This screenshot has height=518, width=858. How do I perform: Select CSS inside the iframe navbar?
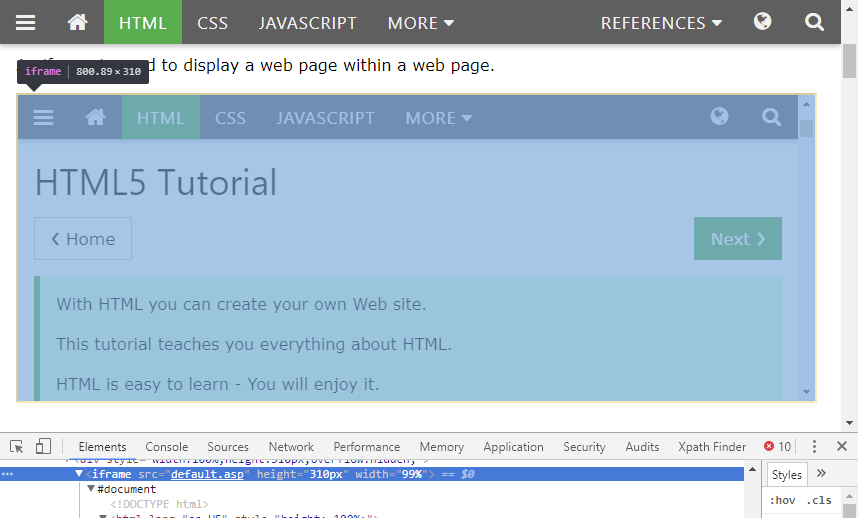tap(230, 117)
